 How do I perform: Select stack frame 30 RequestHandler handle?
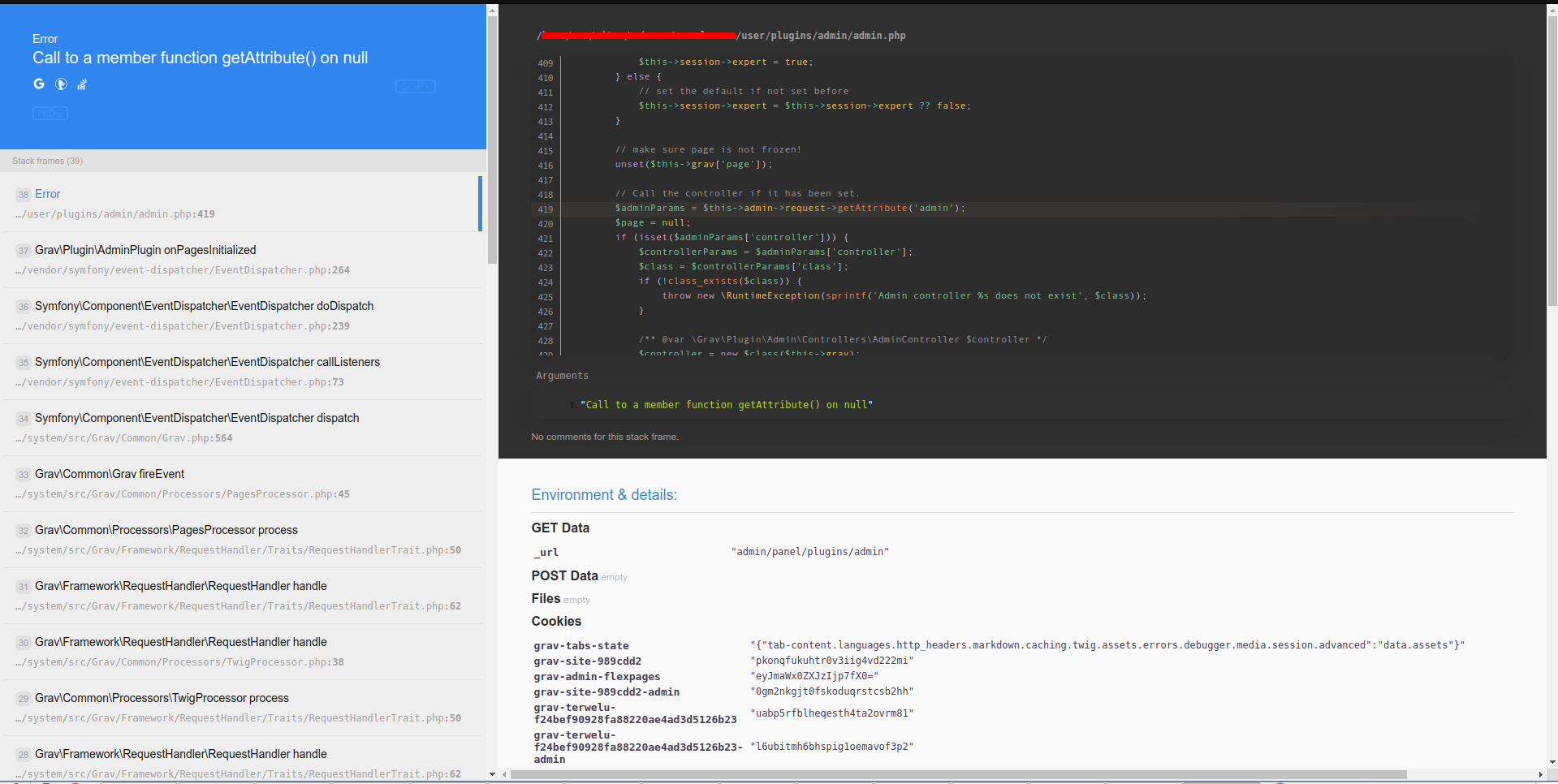click(x=241, y=652)
